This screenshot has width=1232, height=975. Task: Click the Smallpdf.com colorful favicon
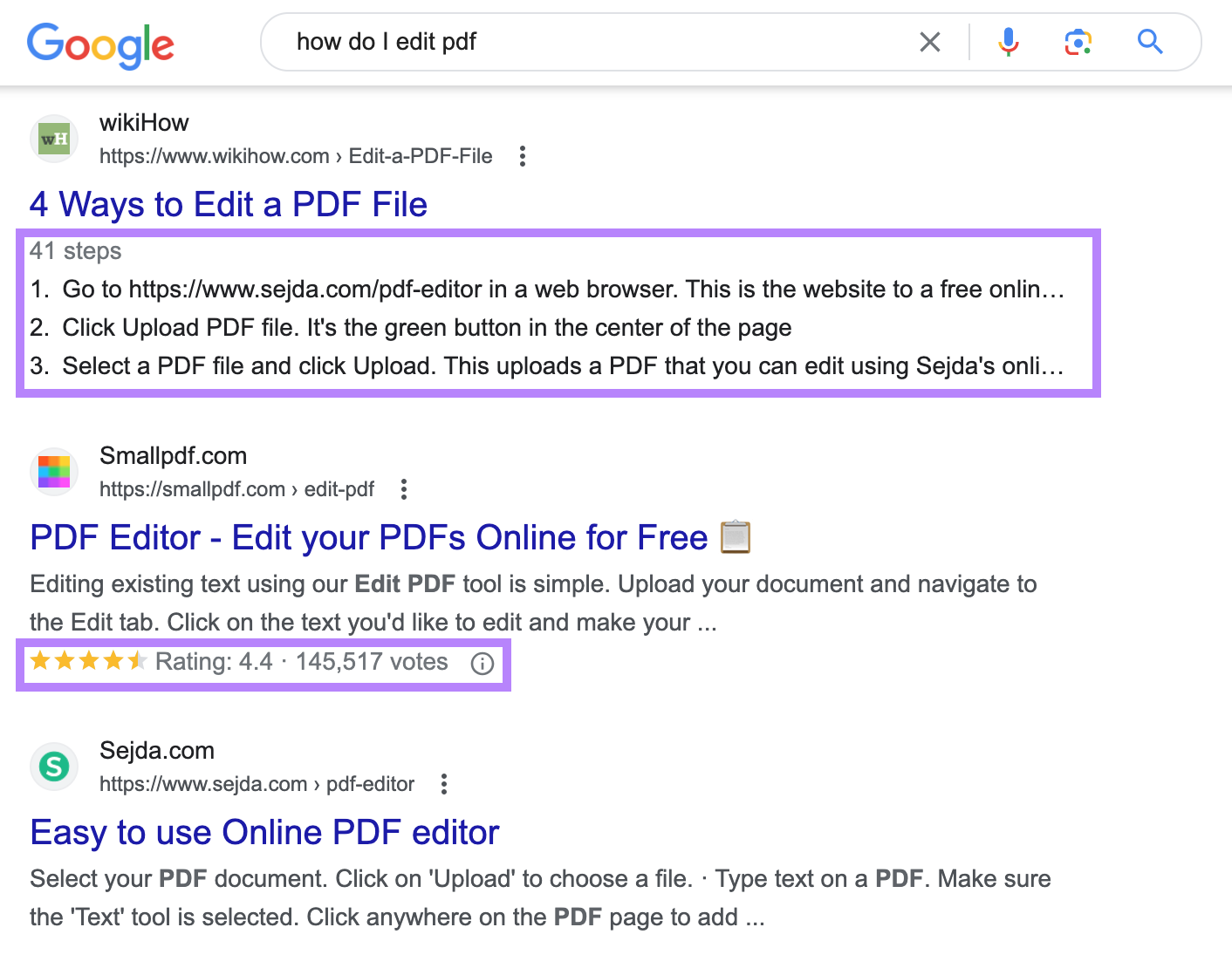(x=53, y=471)
